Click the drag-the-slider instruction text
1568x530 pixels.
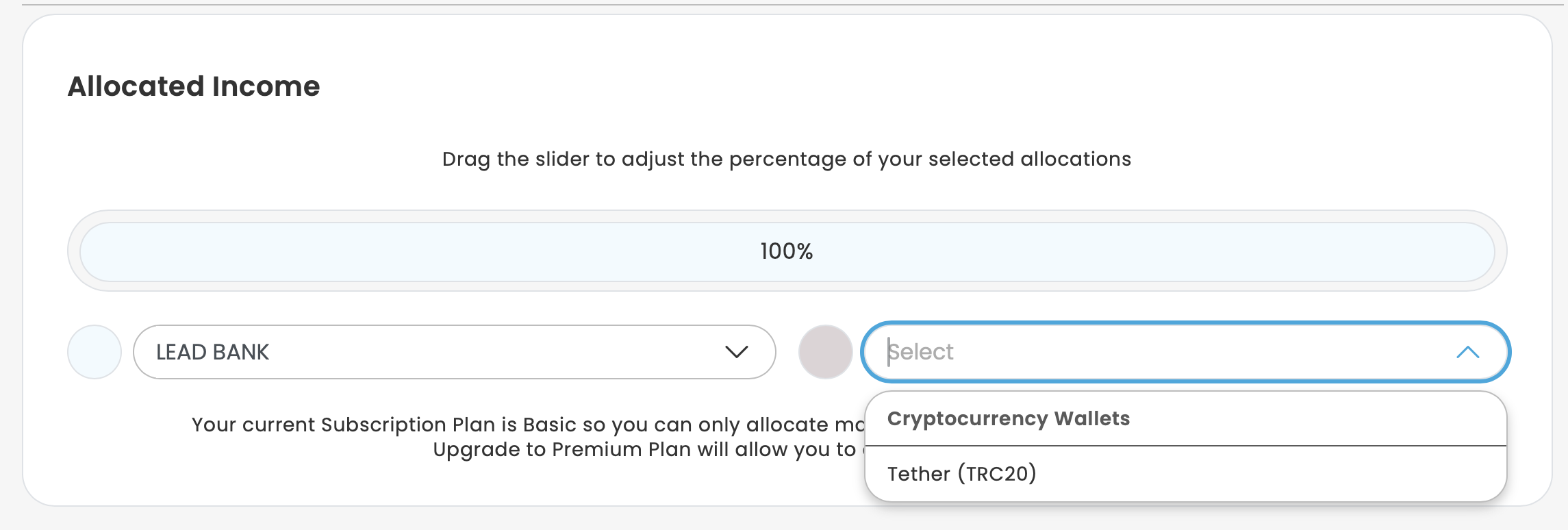click(786, 159)
